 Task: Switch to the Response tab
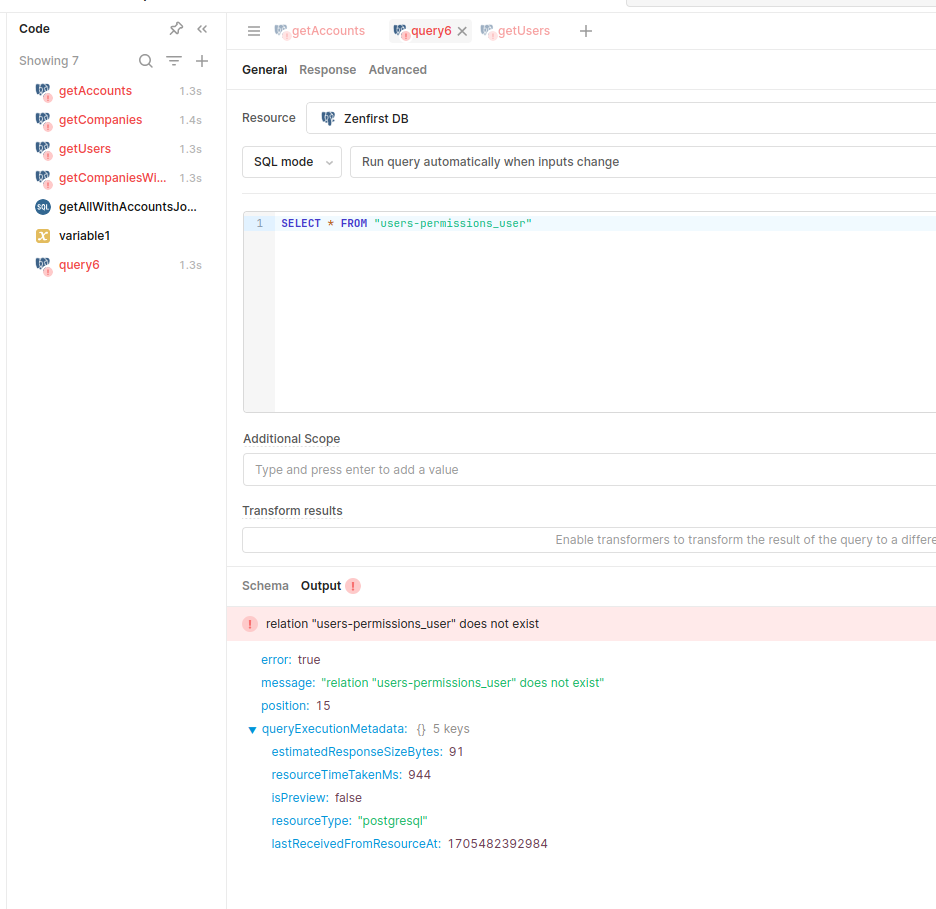pyautogui.click(x=327, y=70)
